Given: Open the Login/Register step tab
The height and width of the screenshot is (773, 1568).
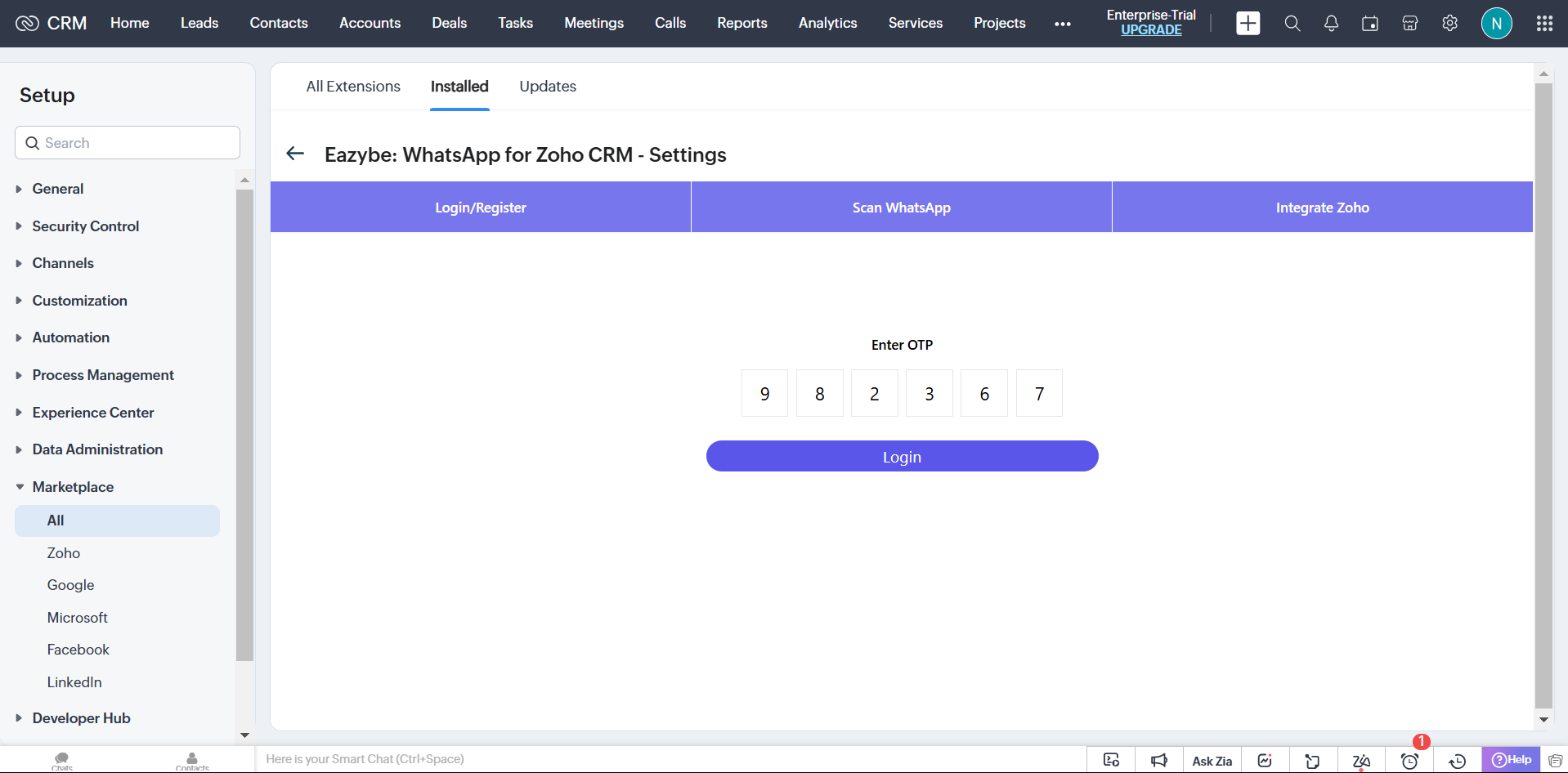Looking at the screenshot, I should click(x=481, y=208).
